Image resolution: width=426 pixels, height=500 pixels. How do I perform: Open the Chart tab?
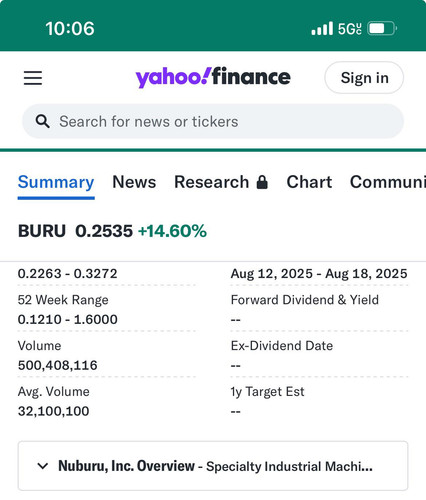[x=309, y=182]
